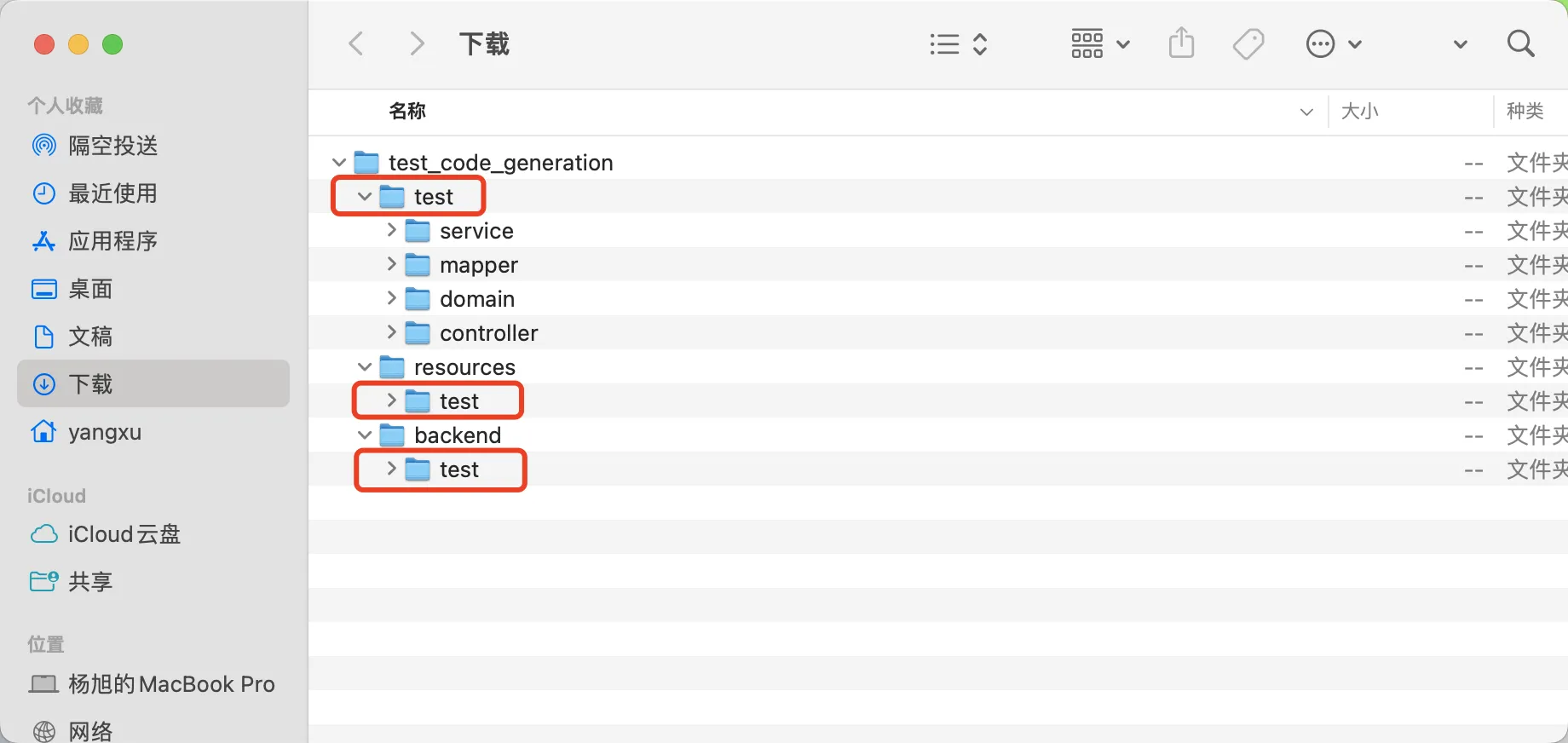This screenshot has height=743, width=1568.
Task: Open the group-by grid dropdown
Action: [x=1100, y=44]
